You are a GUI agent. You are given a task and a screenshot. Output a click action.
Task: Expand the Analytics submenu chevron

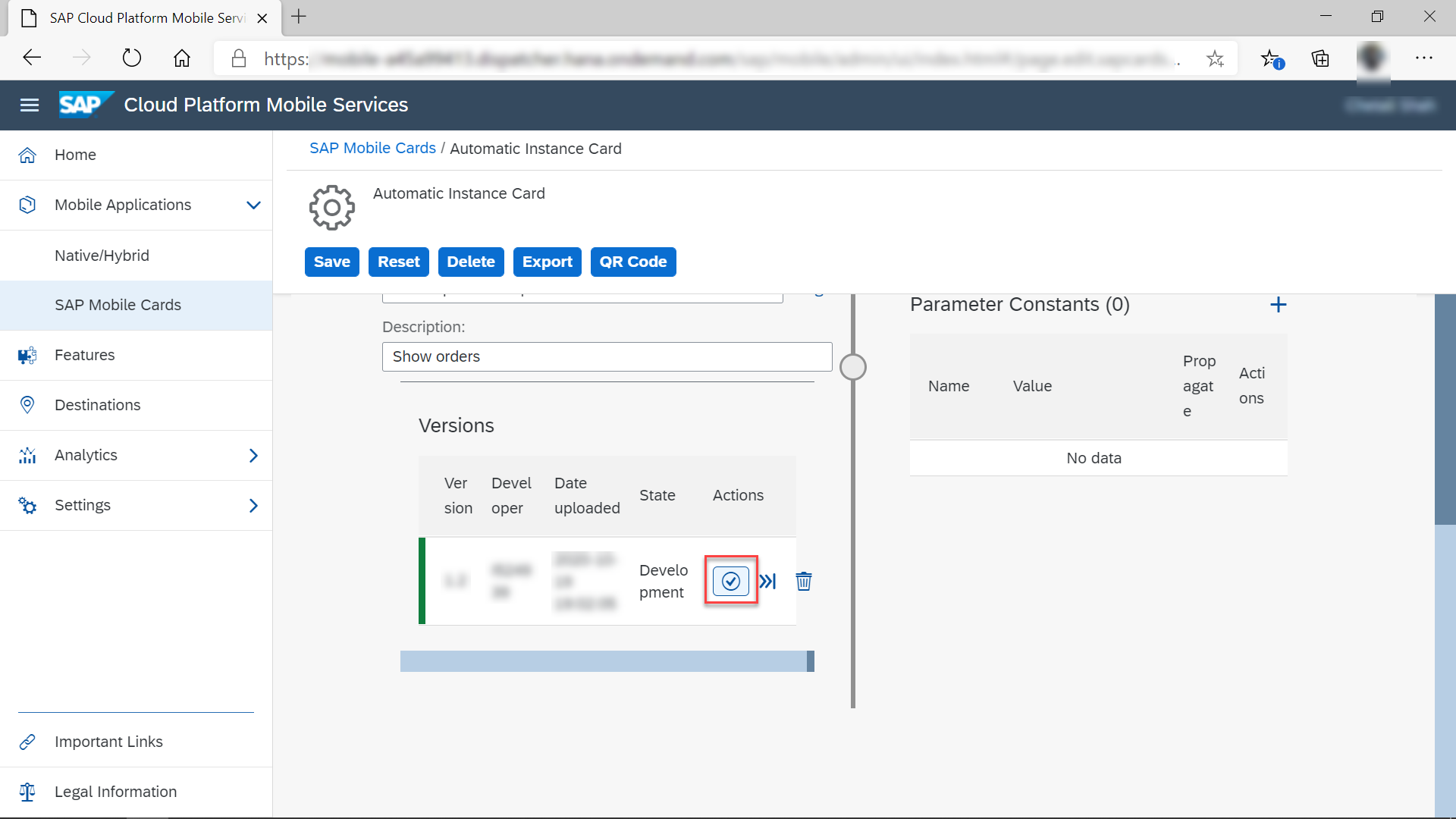coord(253,455)
